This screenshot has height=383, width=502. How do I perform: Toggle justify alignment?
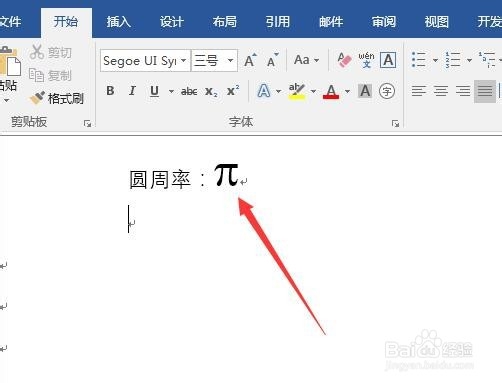[485, 91]
